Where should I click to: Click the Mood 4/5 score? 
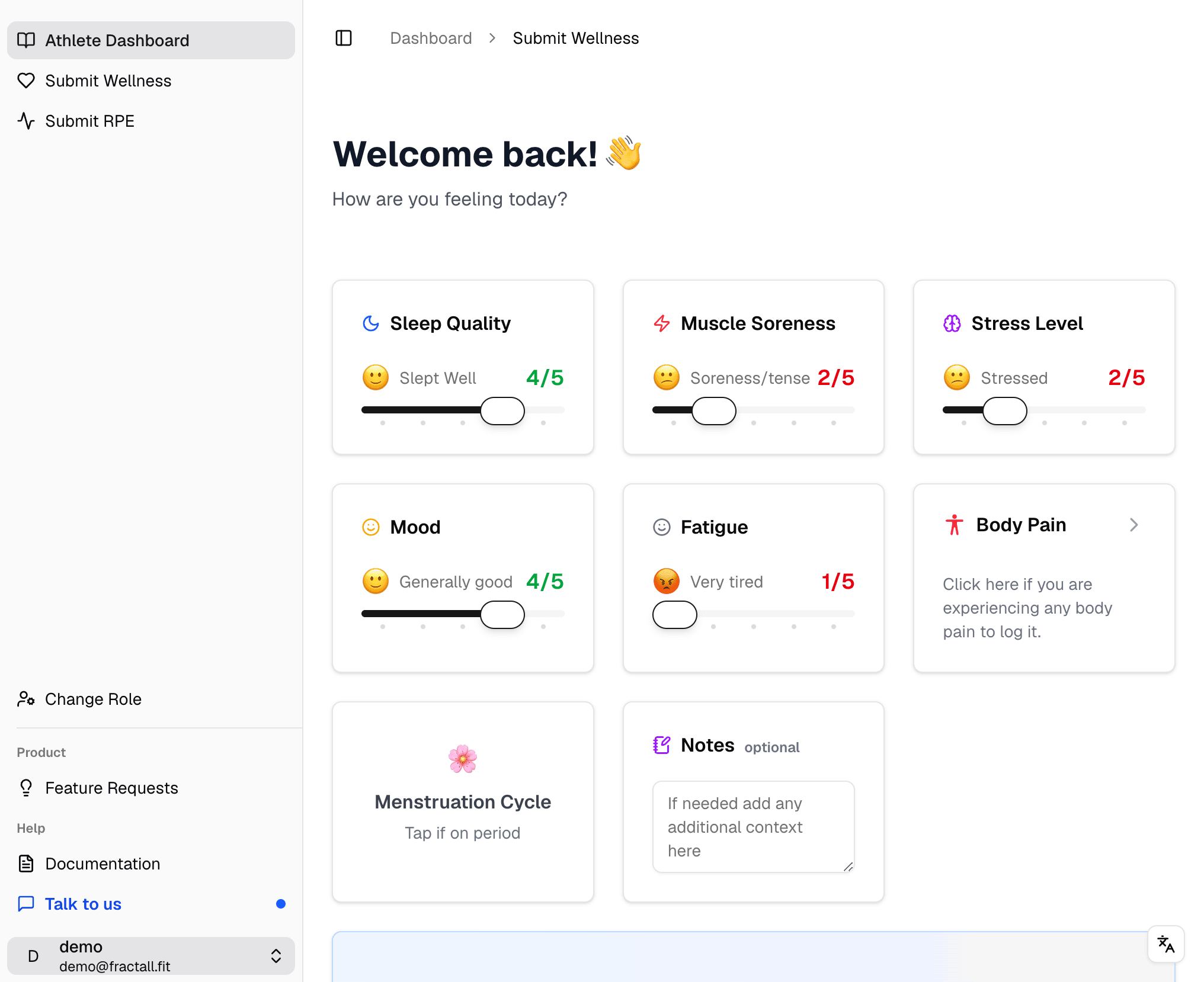coord(545,581)
